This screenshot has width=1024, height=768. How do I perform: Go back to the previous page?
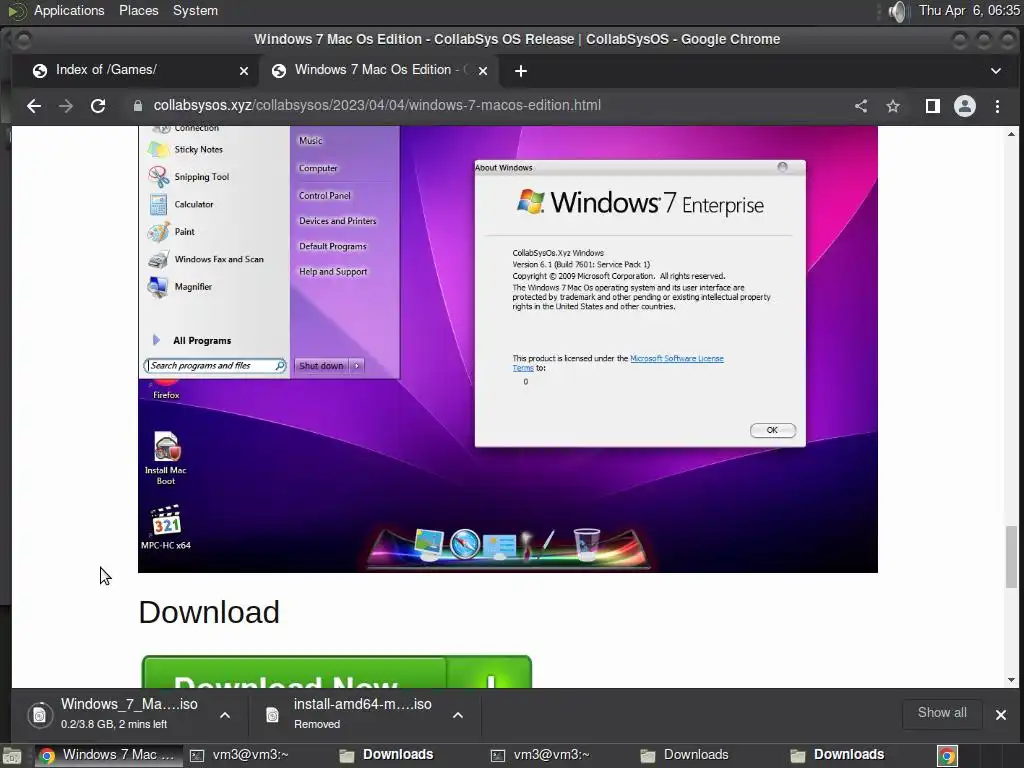34,106
